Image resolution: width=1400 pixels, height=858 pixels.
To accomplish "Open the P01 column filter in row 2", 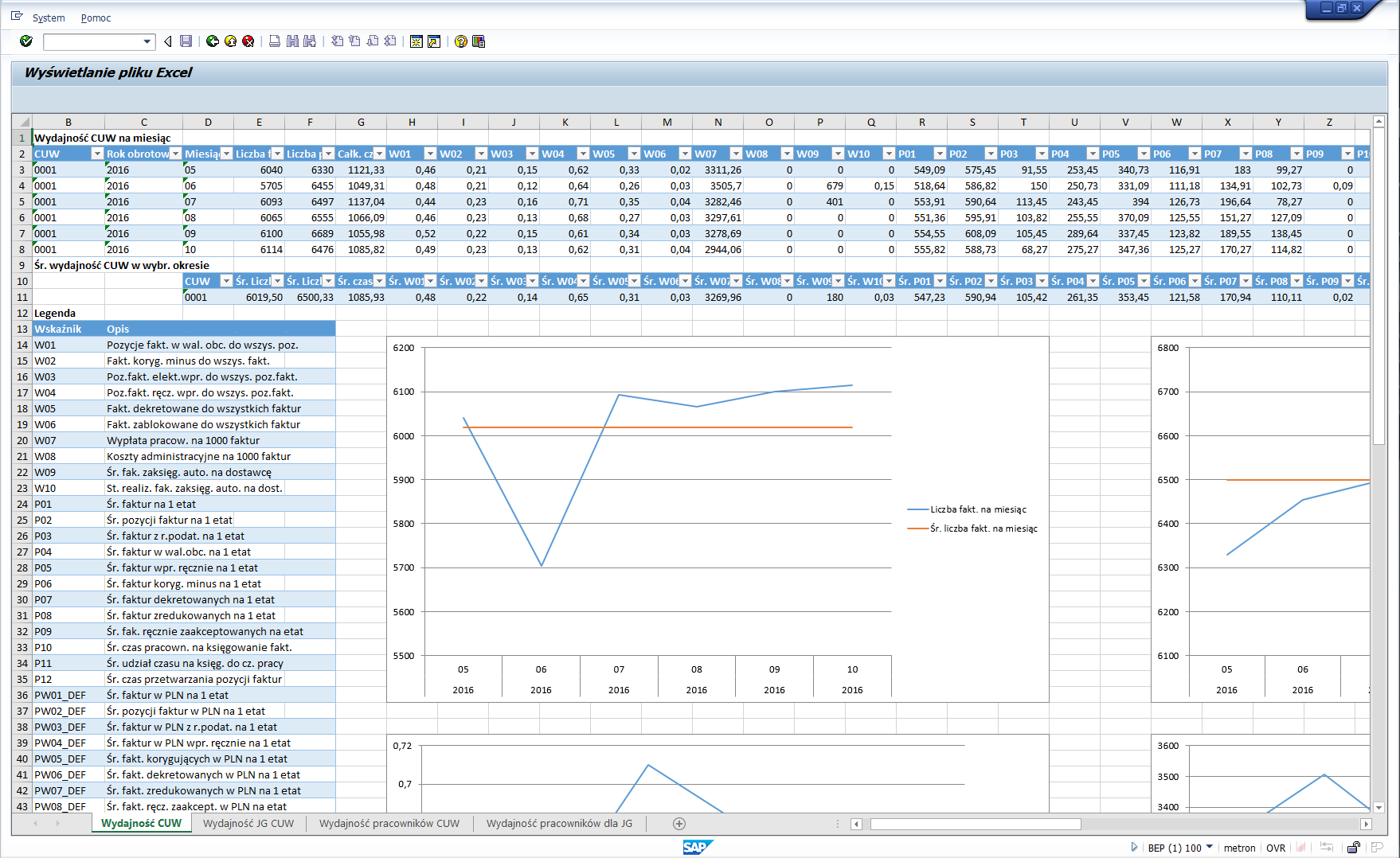I will pyautogui.click(x=940, y=154).
